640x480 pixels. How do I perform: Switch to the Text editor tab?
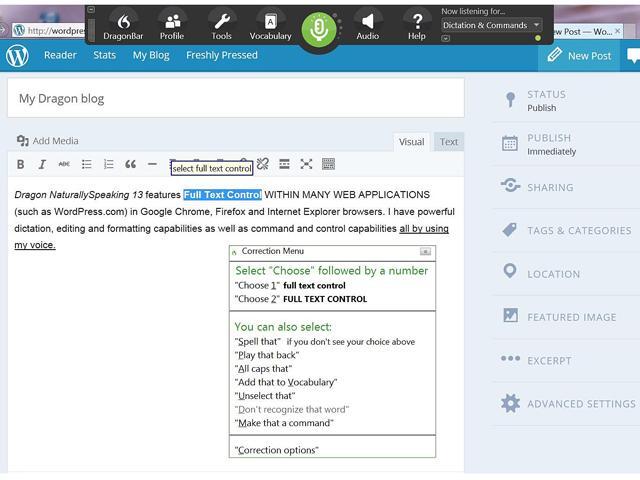coord(449,142)
